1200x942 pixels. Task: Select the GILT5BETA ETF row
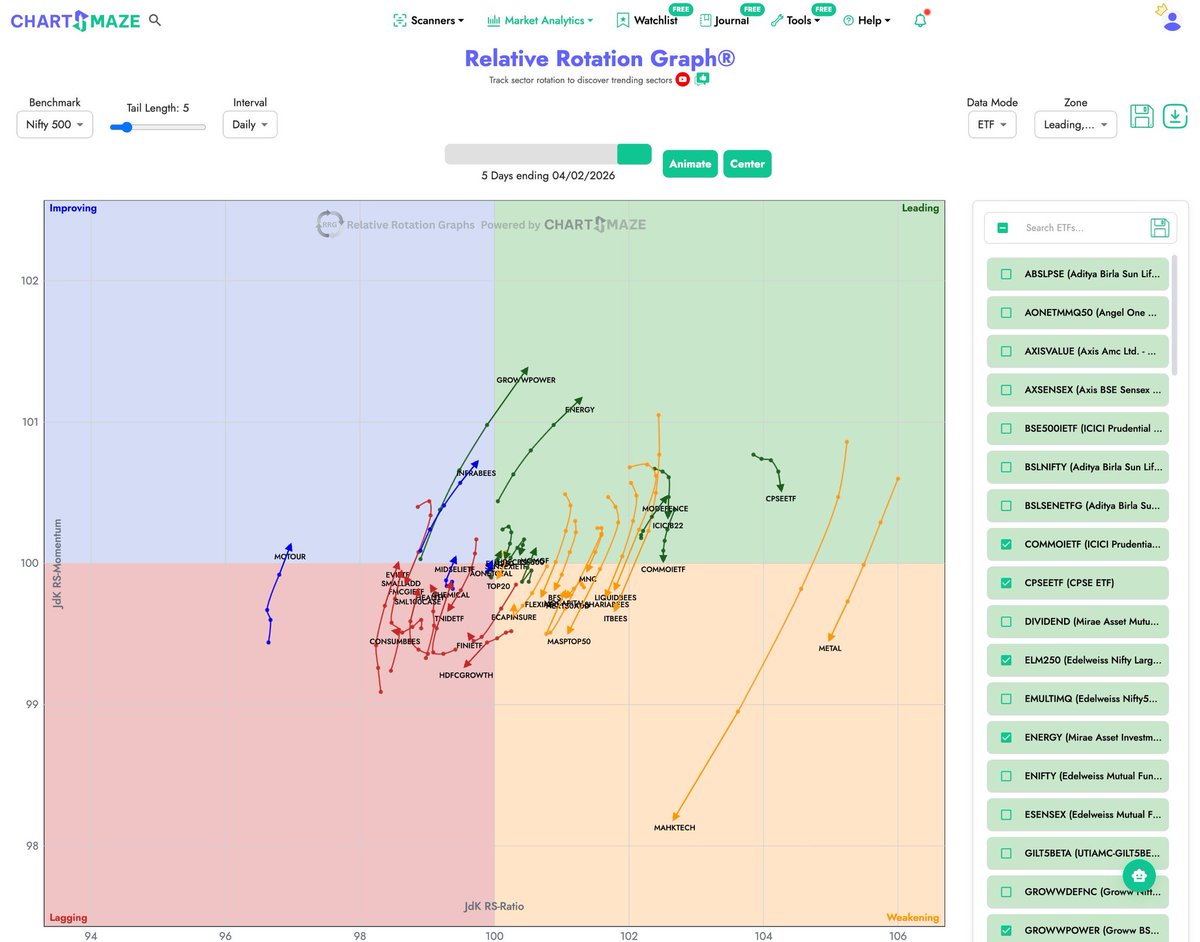tap(1077, 853)
